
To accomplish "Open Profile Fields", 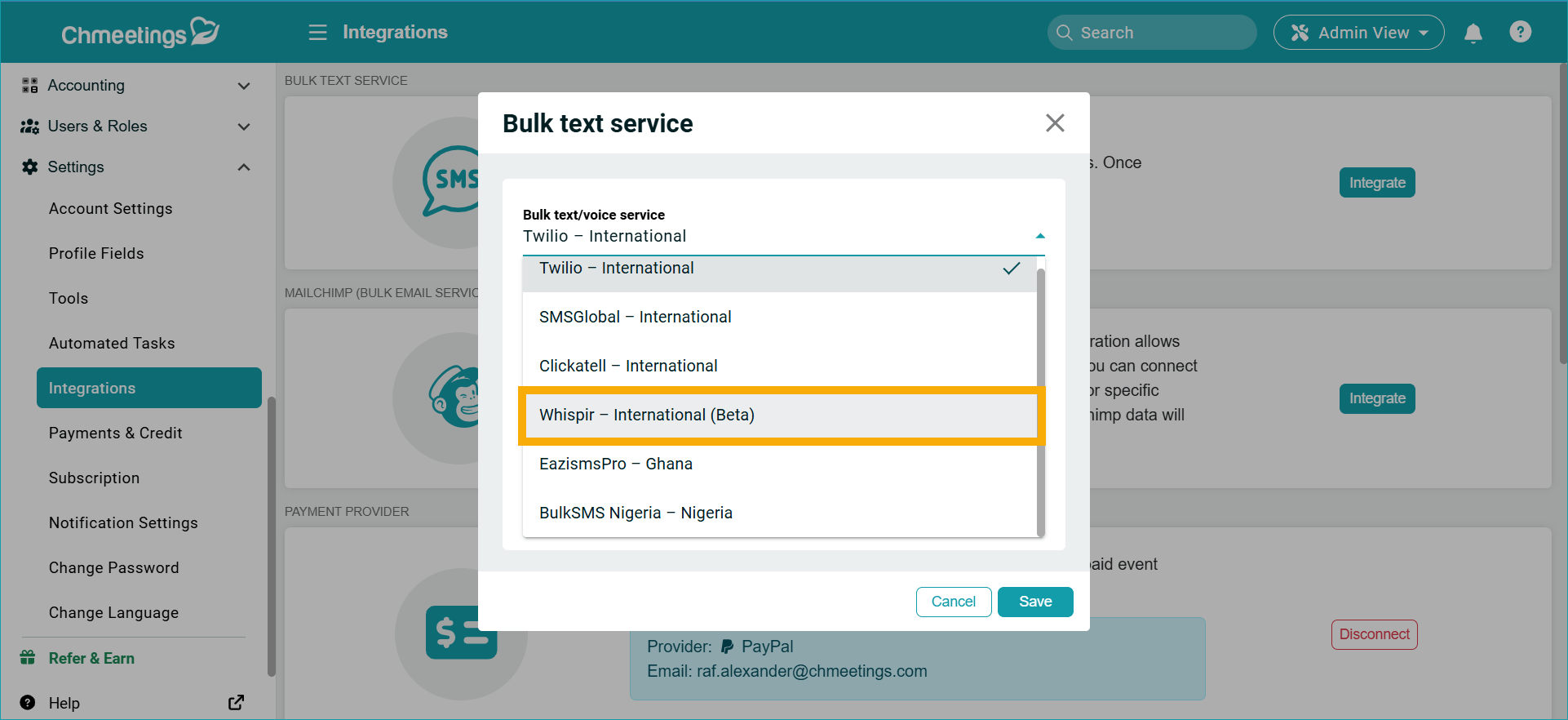I will click(96, 253).
